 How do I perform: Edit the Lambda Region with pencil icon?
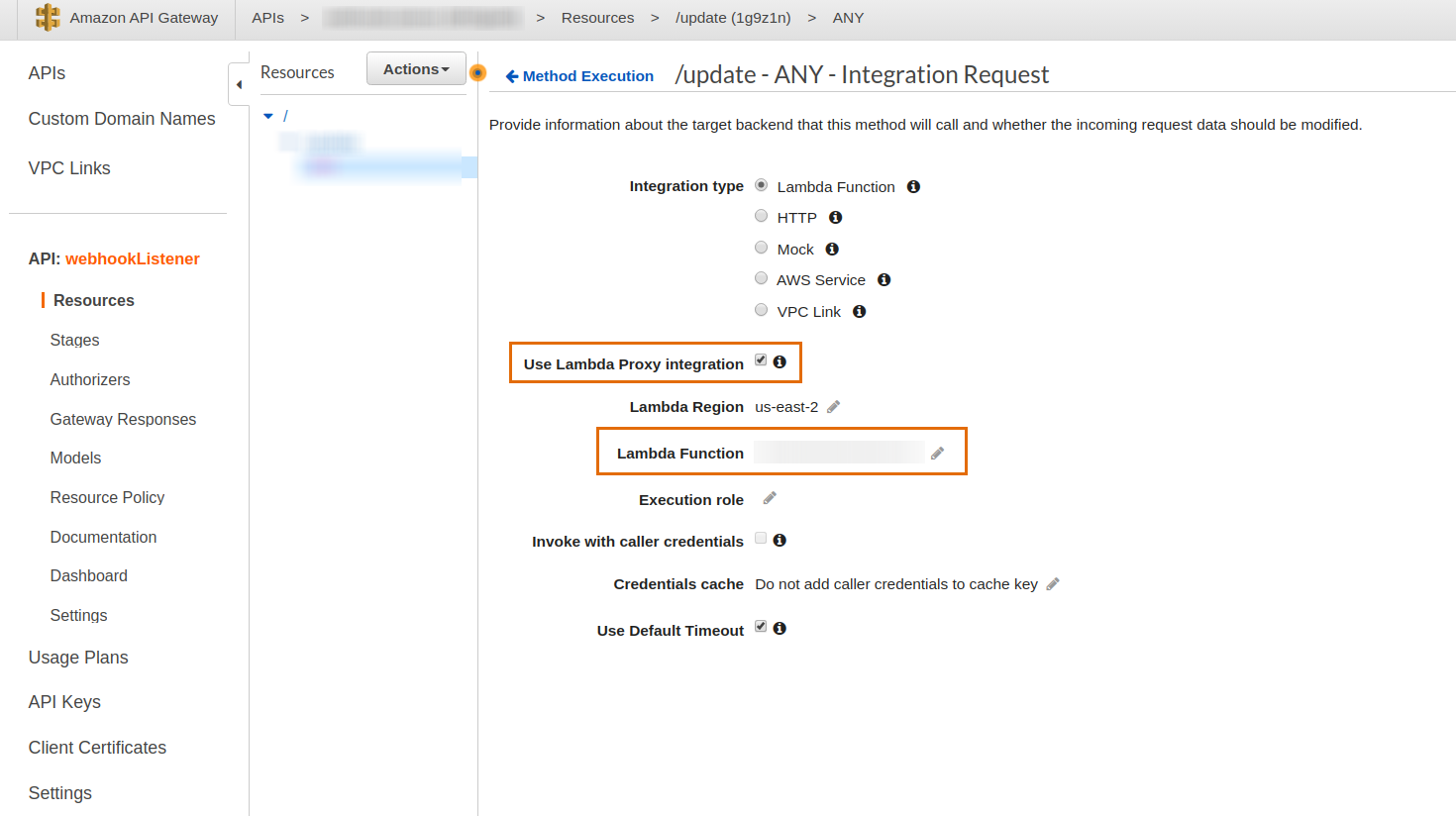point(833,406)
